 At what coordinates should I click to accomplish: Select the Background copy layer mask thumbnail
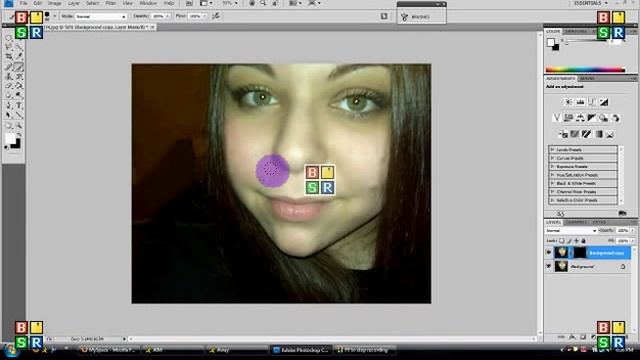pyautogui.click(x=579, y=253)
